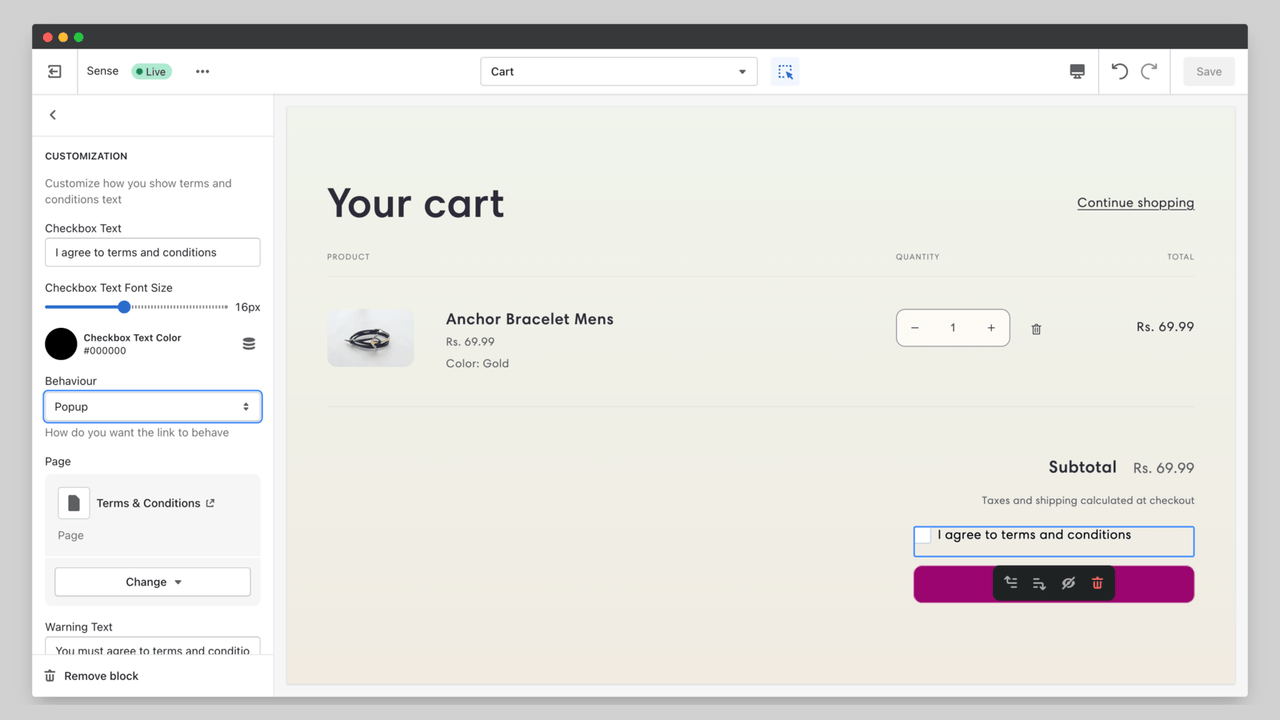Delete block with red trash icon
1280x720 pixels.
coord(1097,583)
